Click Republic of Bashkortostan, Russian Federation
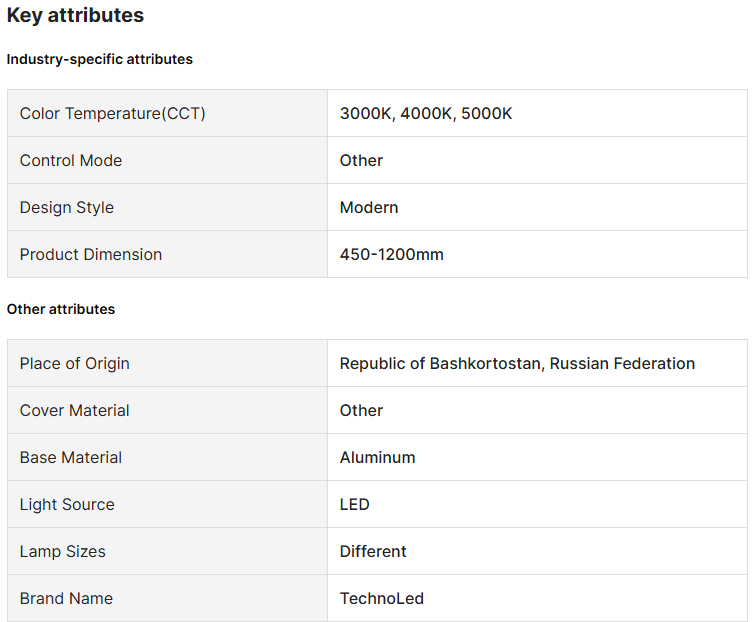 (517, 363)
